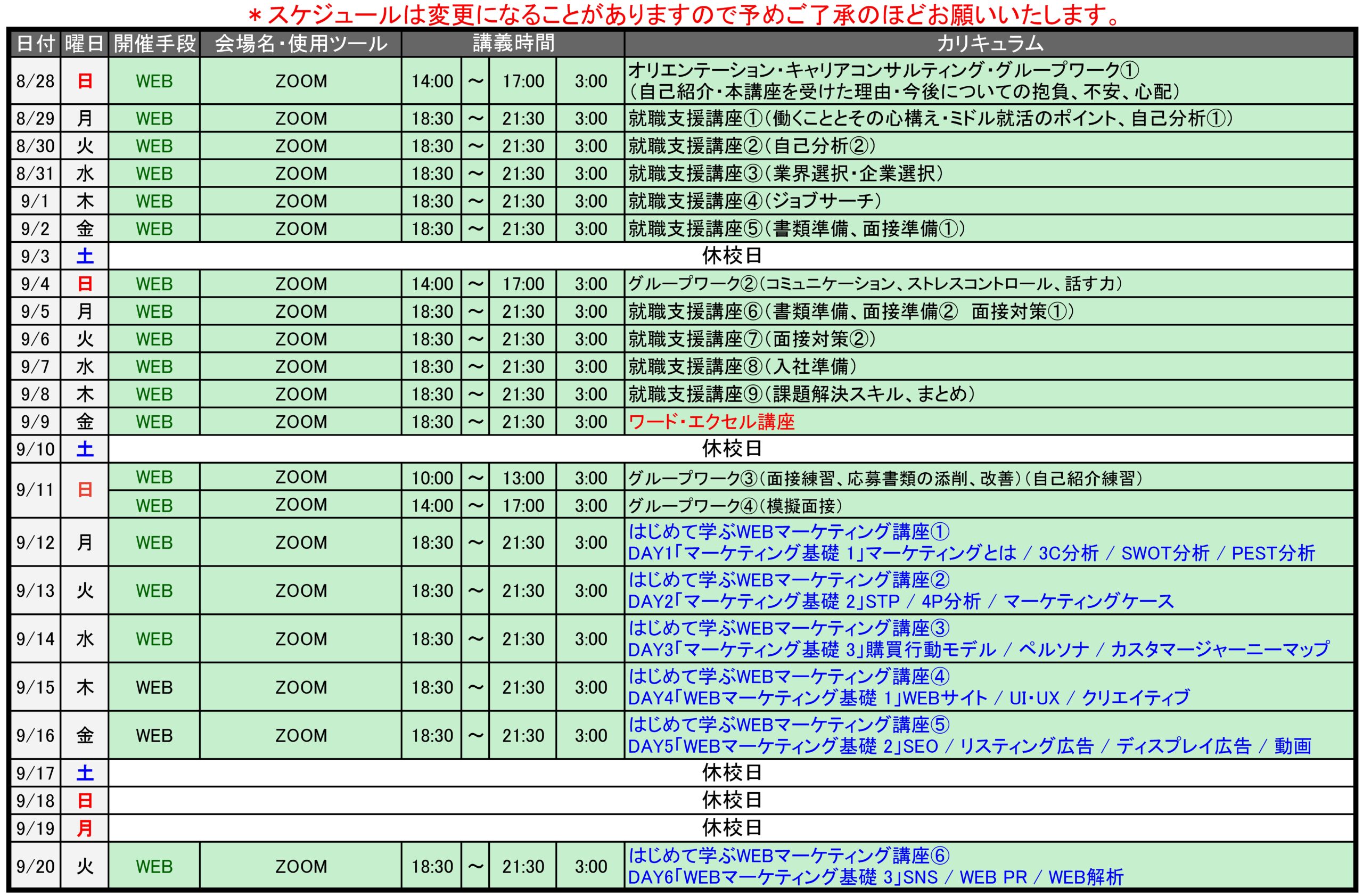Image resolution: width=1363 pixels, height=896 pixels.
Task: Click the WEB cell in 9/14 row
Action: click(x=154, y=638)
